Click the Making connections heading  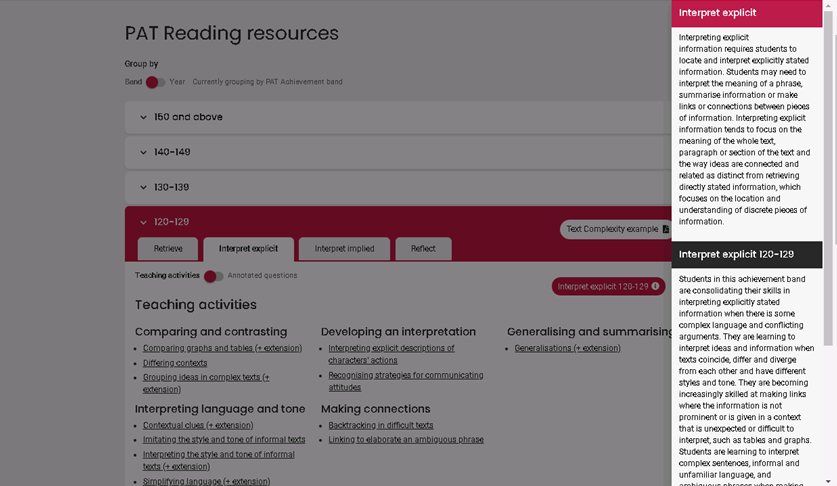[x=375, y=409]
